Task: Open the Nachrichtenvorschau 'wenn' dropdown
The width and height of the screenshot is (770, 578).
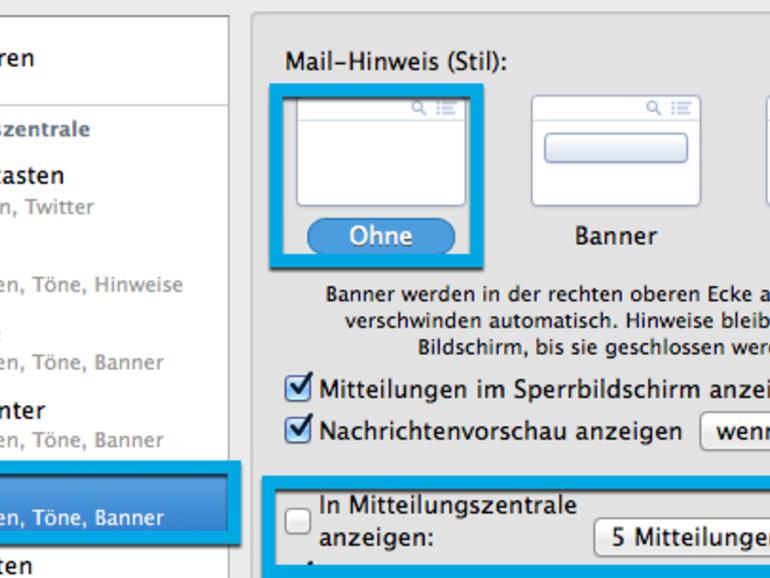Action: point(735,432)
